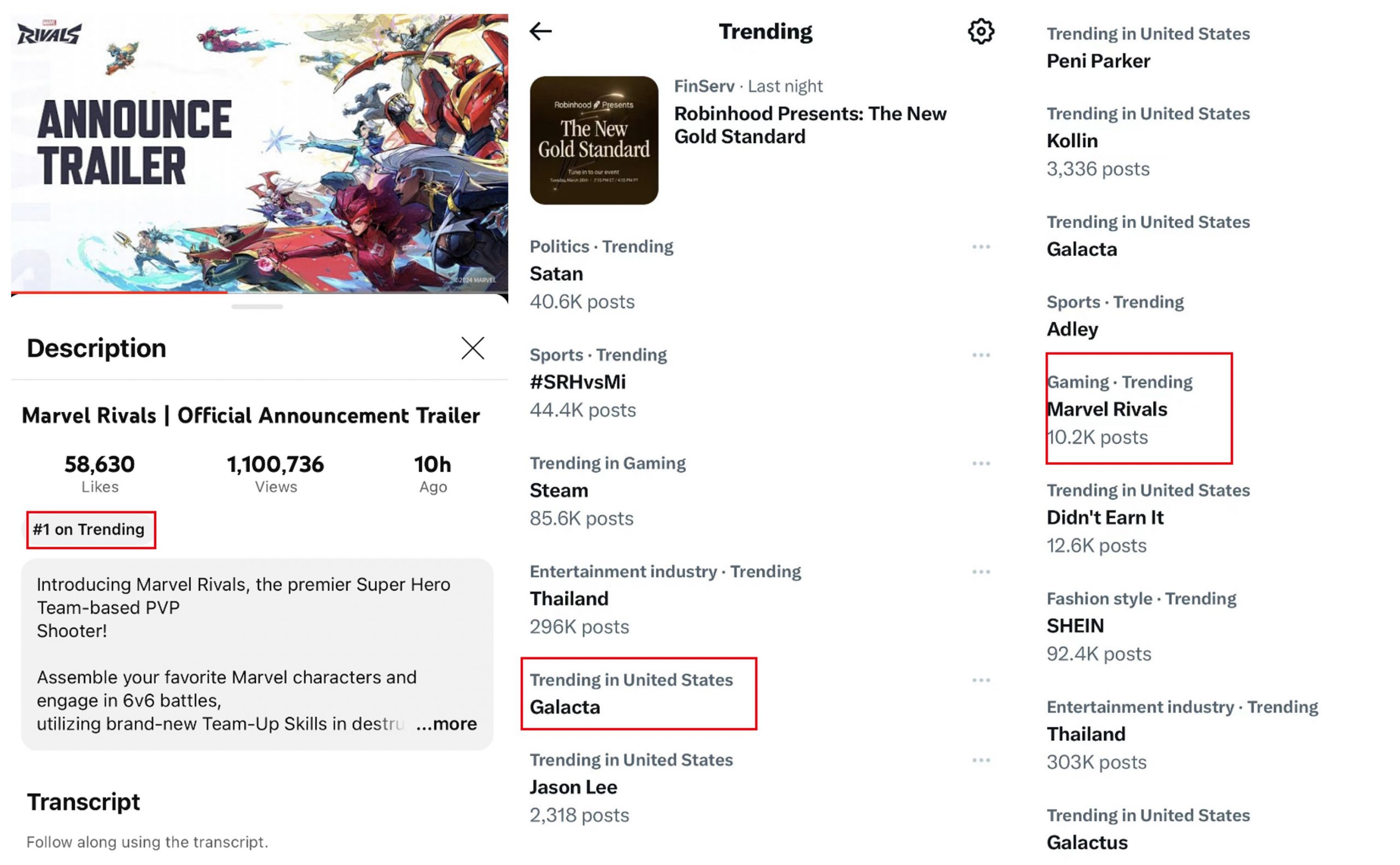The image size is (1400, 865).
Task: Open the Marvel Rivals gaming trend
Action: pyautogui.click(x=1106, y=409)
